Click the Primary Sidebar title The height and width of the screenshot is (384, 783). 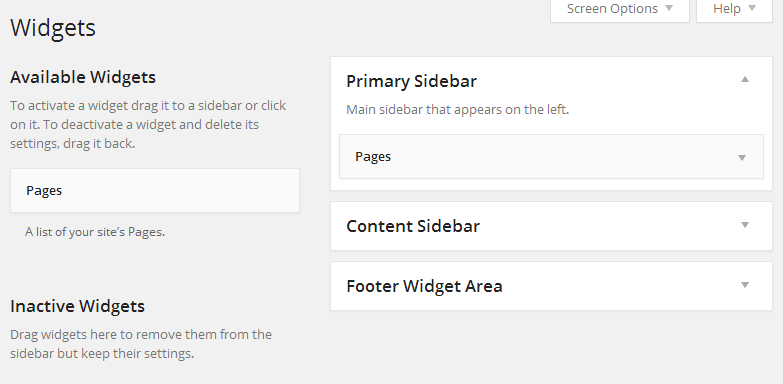click(x=411, y=81)
